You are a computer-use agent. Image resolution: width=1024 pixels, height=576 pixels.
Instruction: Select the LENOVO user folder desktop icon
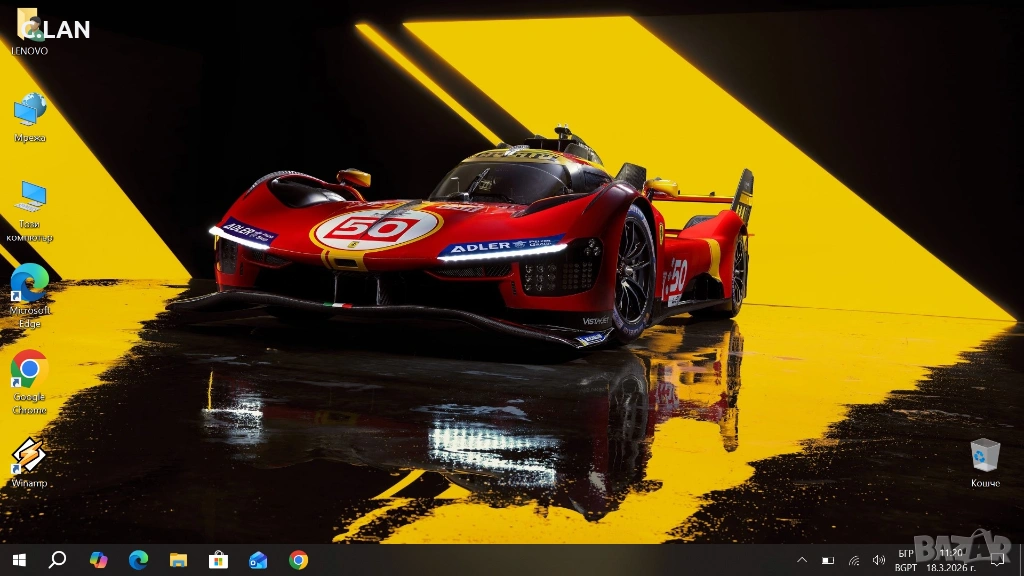pos(29,28)
